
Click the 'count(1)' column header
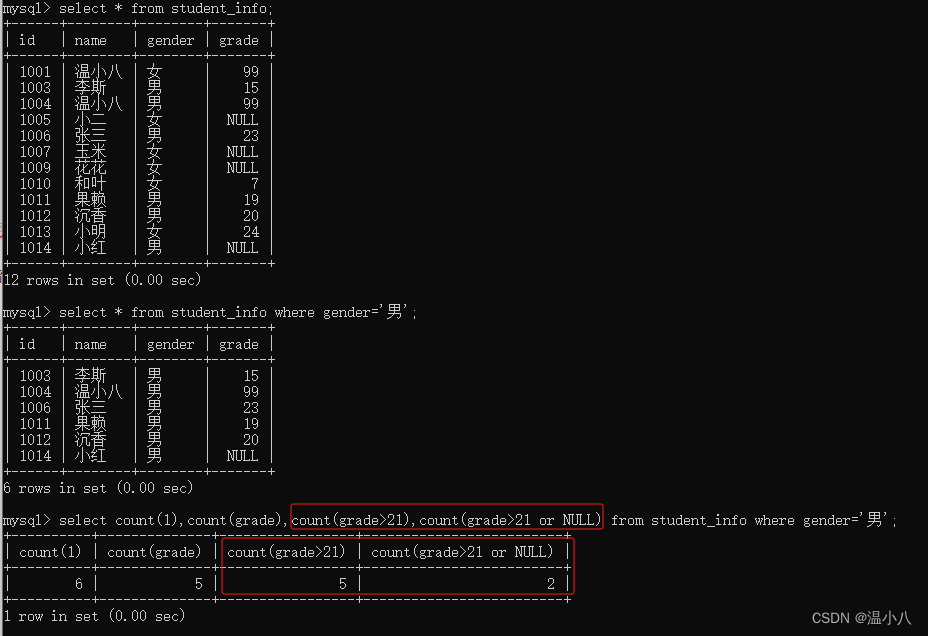click(x=50, y=552)
